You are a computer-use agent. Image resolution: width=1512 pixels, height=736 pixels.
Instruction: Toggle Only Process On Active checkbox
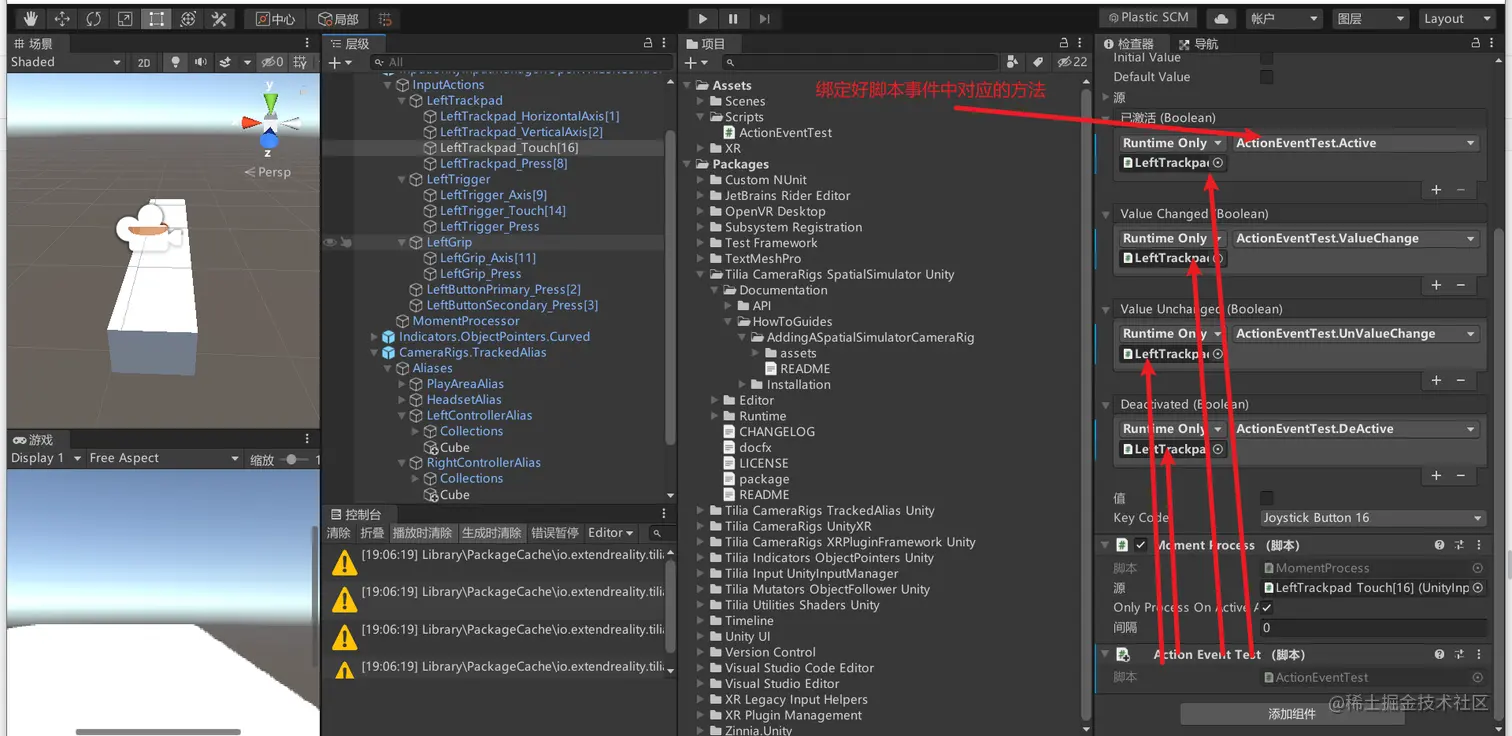pos(1267,608)
